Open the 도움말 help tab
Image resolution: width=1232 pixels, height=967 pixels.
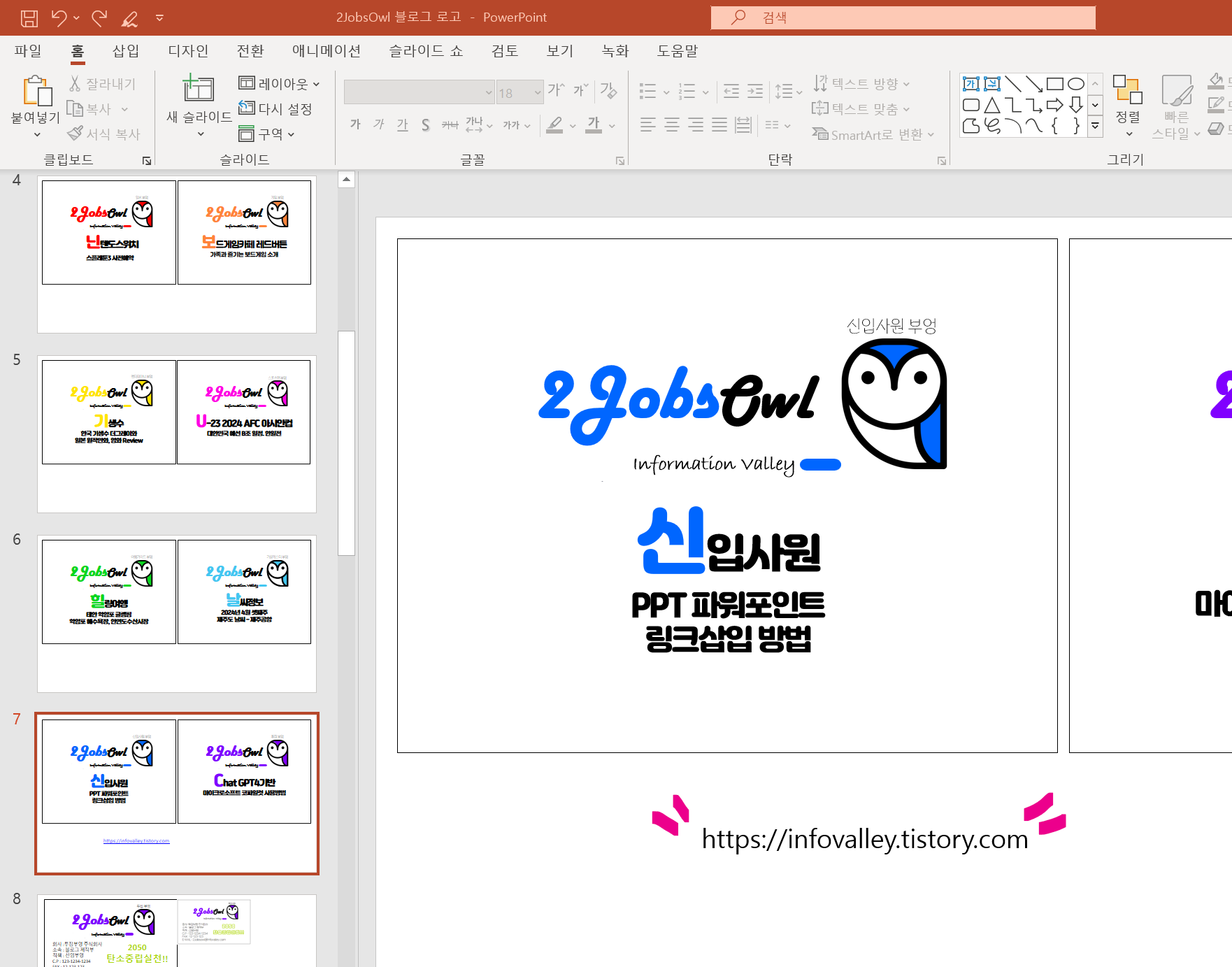point(678,51)
